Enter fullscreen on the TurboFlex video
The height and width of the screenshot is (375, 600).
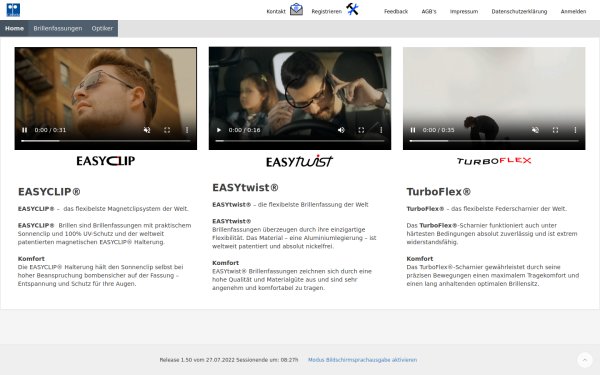(x=555, y=130)
